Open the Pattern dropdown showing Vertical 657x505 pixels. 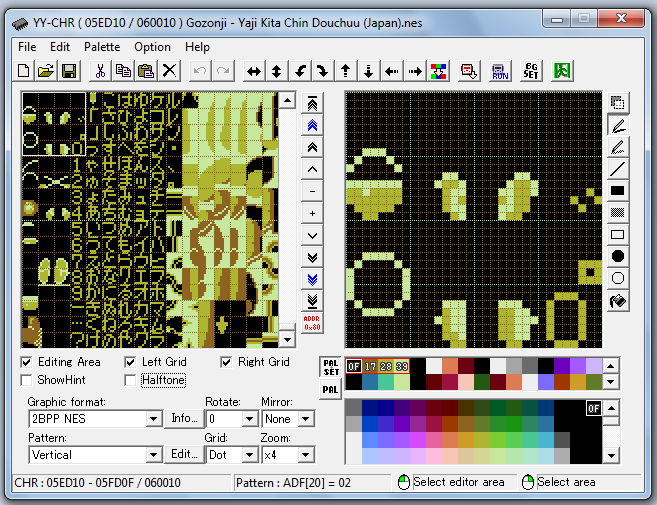[154, 455]
